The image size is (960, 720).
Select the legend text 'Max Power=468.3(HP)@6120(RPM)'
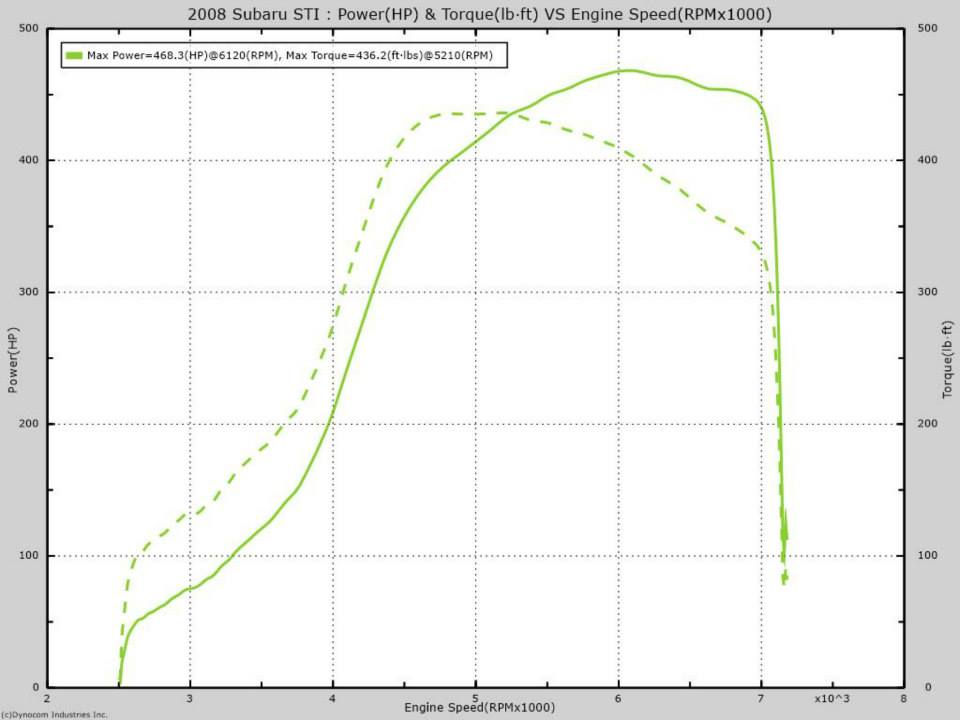pyautogui.click(x=183, y=56)
